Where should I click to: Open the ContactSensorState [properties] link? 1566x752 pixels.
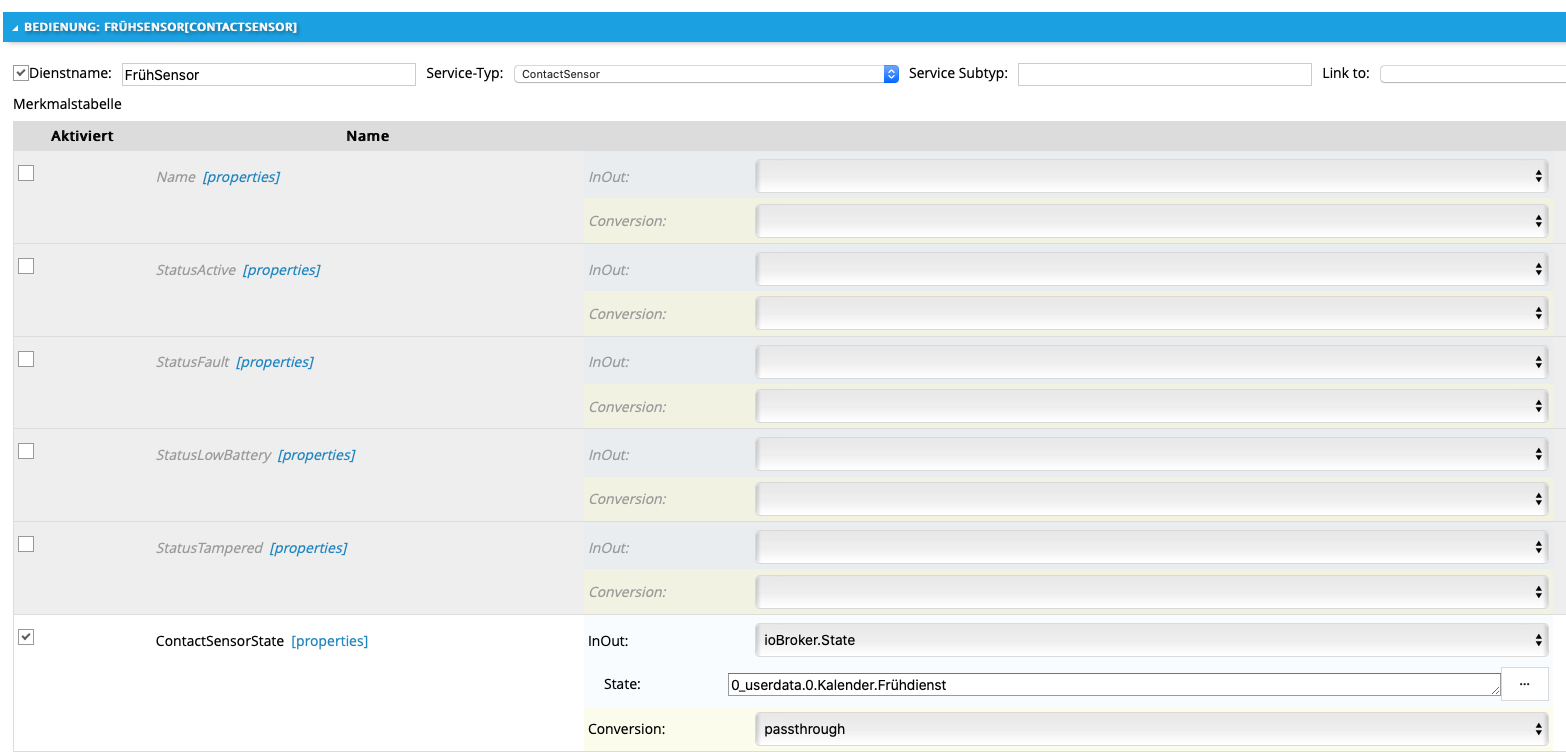[330, 641]
